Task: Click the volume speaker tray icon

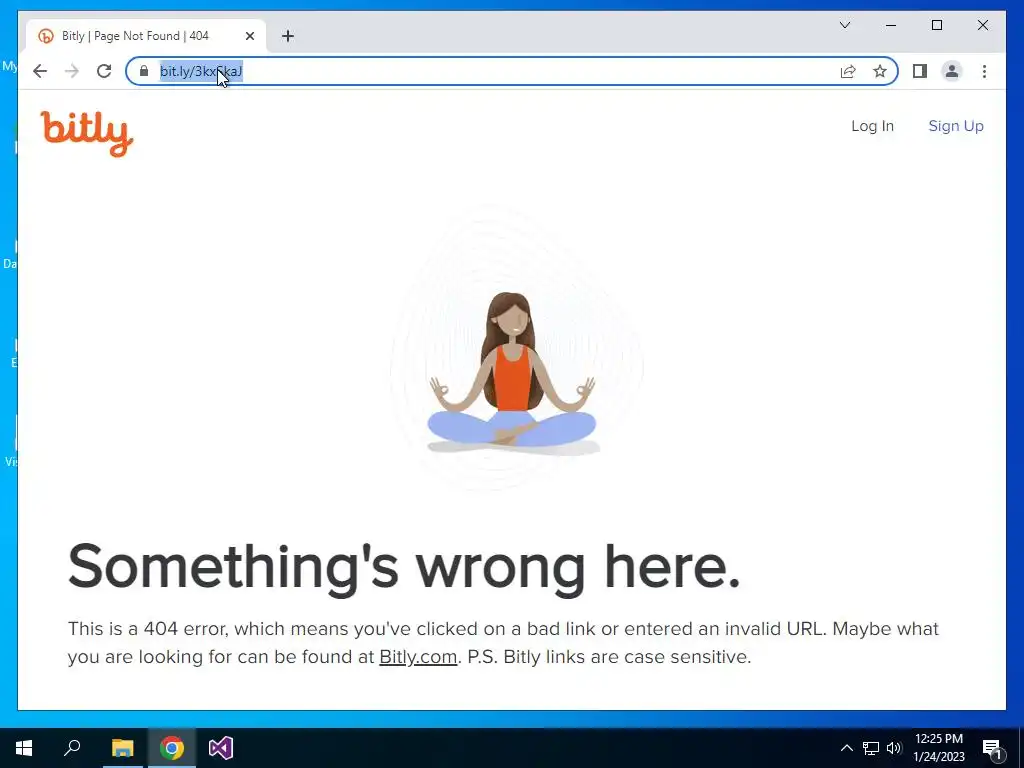Action: [894, 748]
